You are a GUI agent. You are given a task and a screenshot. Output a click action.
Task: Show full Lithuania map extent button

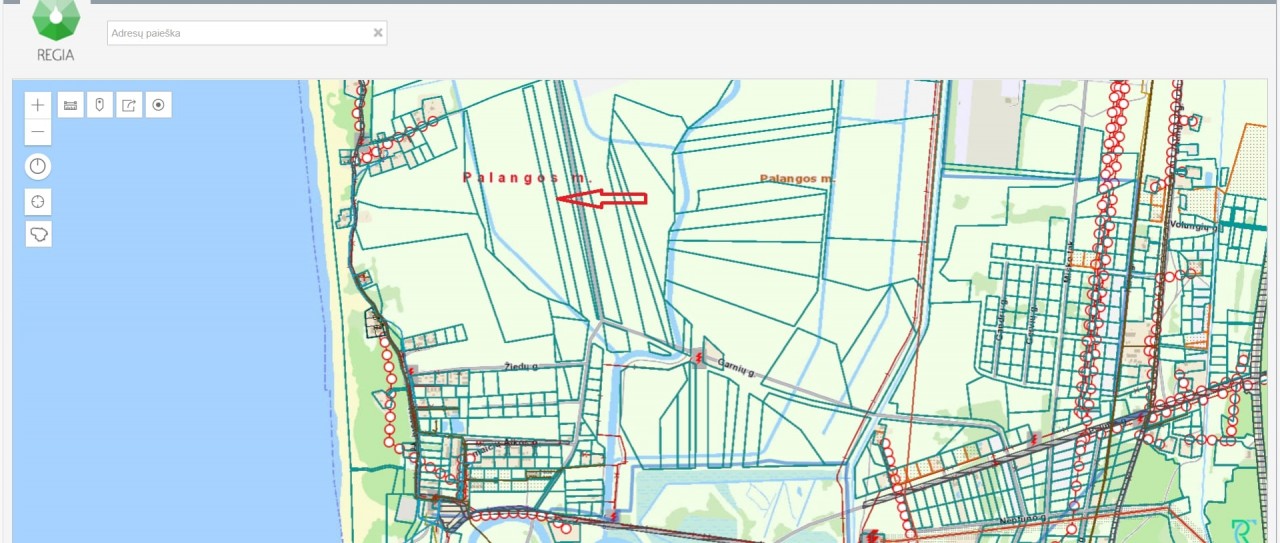[x=38, y=234]
